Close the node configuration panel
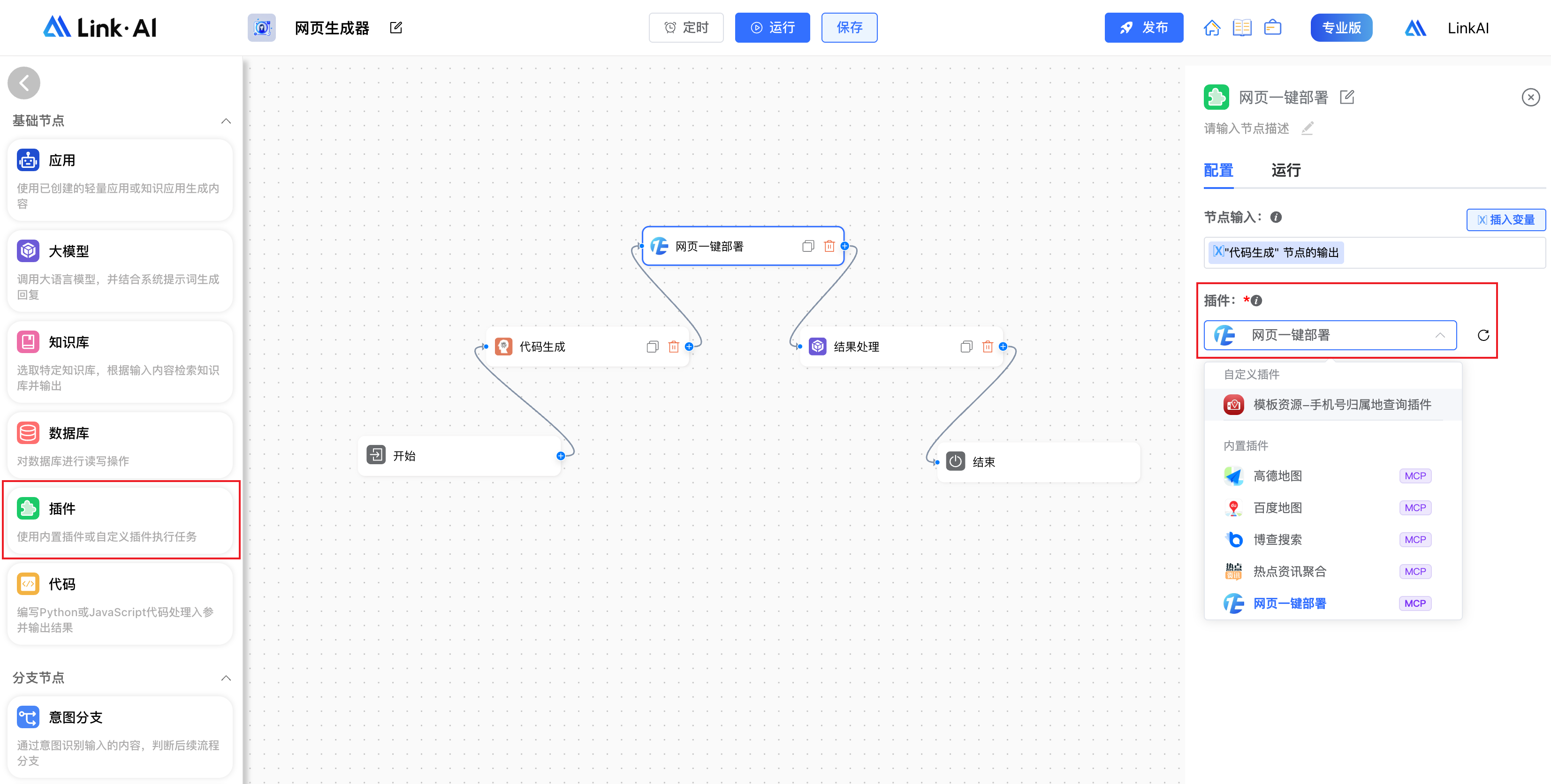1551x784 pixels. (1530, 98)
